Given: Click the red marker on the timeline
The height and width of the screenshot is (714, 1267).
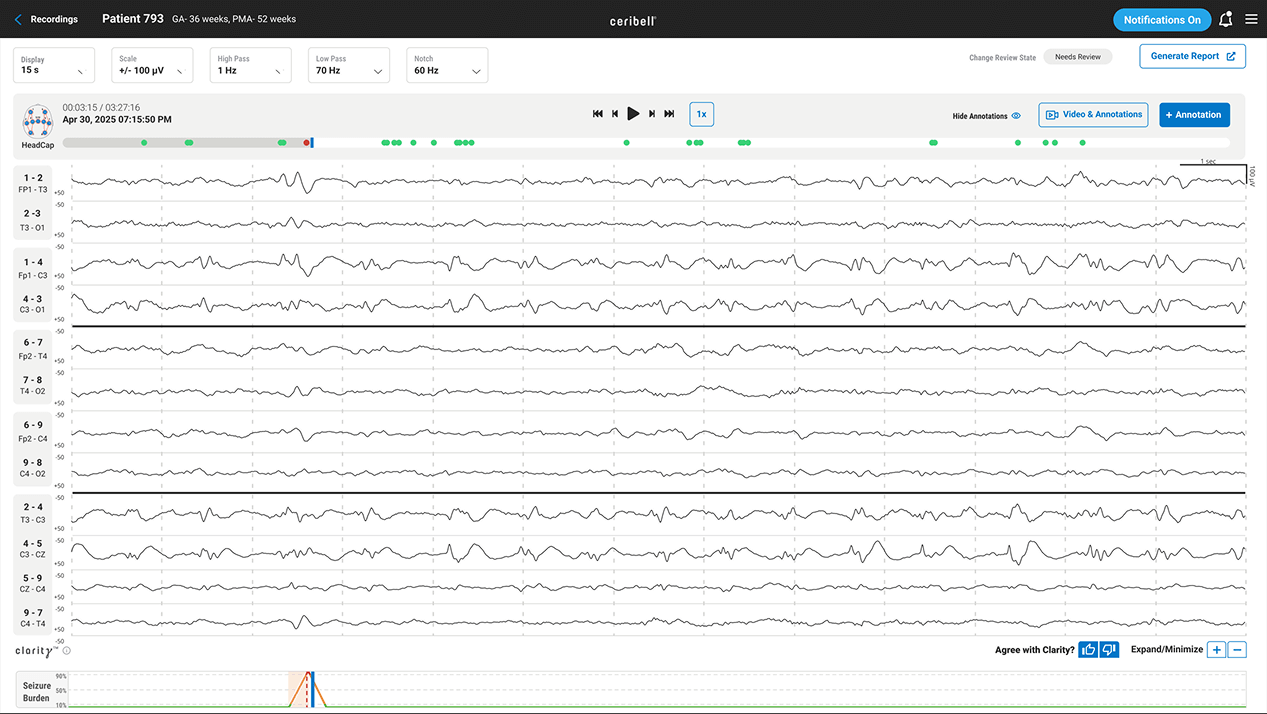Looking at the screenshot, I should 306,143.
